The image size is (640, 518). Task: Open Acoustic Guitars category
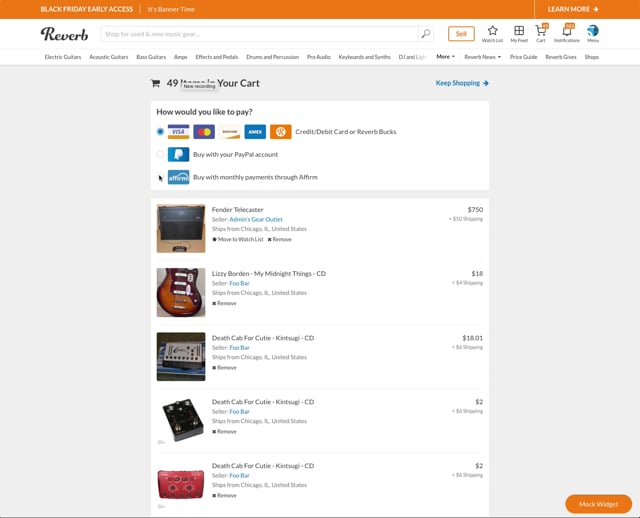pyautogui.click(x=109, y=57)
